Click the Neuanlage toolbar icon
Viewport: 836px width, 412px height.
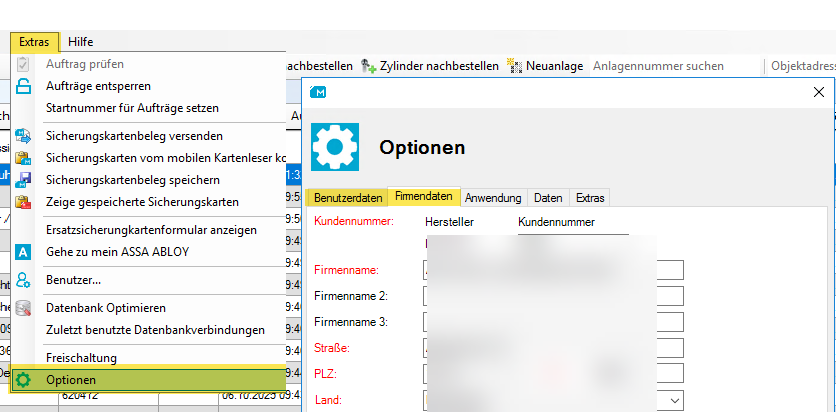[515, 66]
